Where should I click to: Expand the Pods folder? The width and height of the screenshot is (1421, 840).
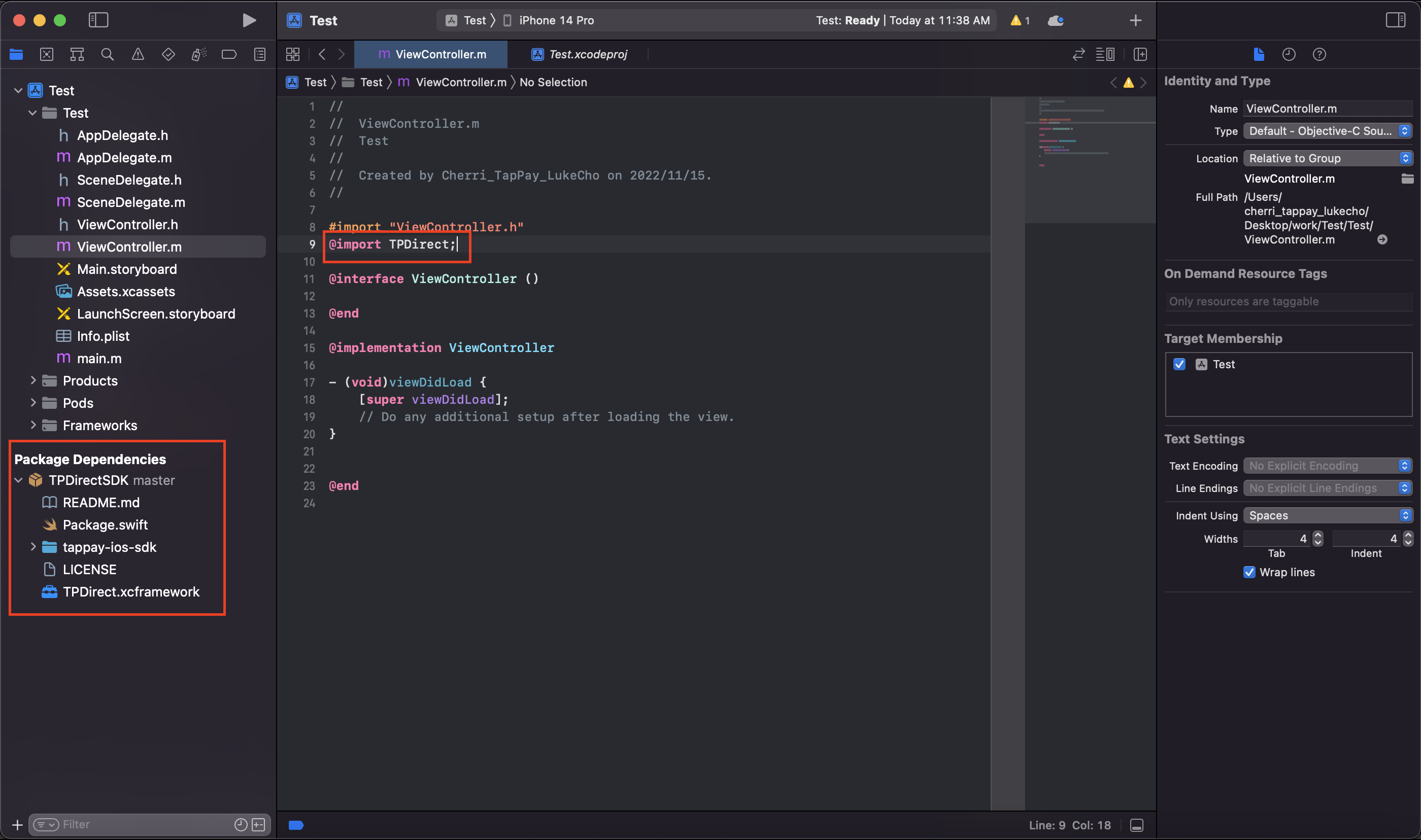[x=33, y=402]
